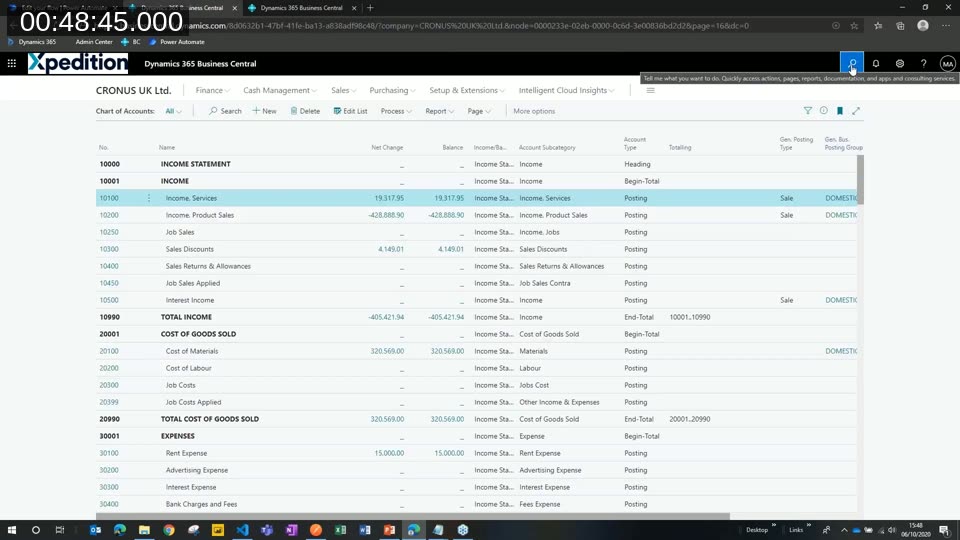Viewport: 960px width, 540px height.
Task: Open PowerPoint from the taskbar
Action: pos(389,530)
